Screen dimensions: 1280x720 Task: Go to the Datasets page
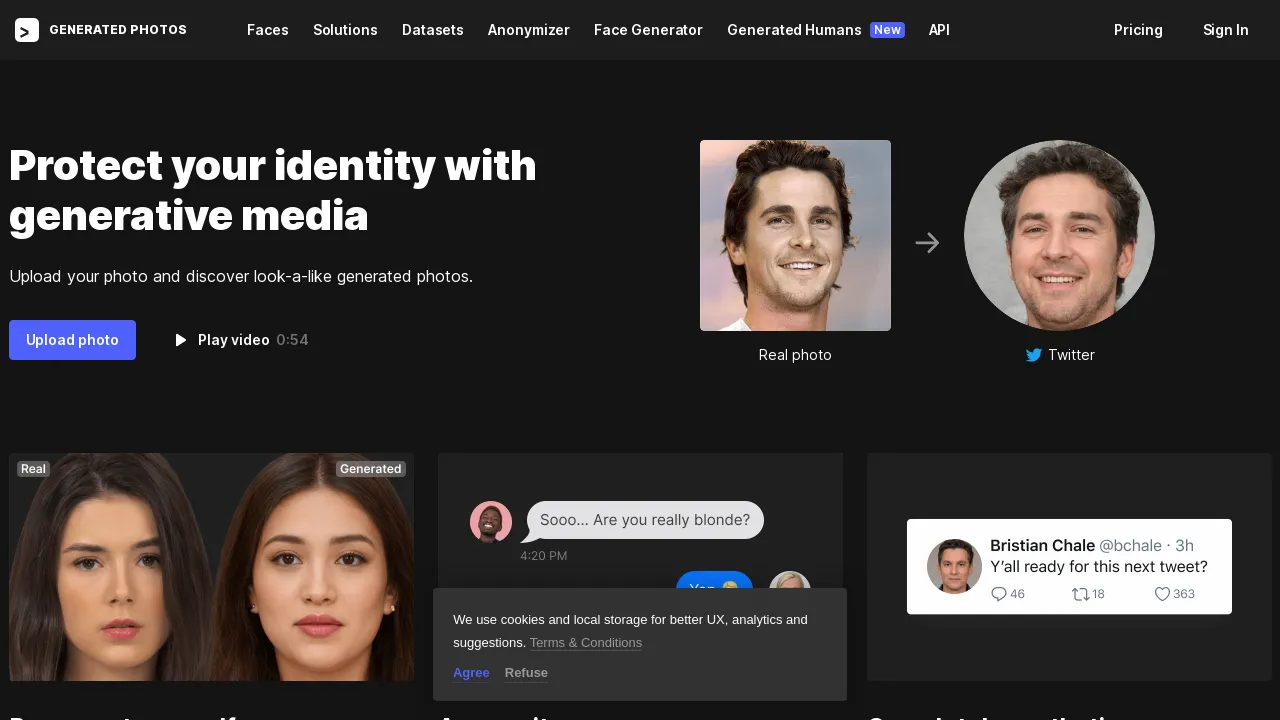point(433,30)
